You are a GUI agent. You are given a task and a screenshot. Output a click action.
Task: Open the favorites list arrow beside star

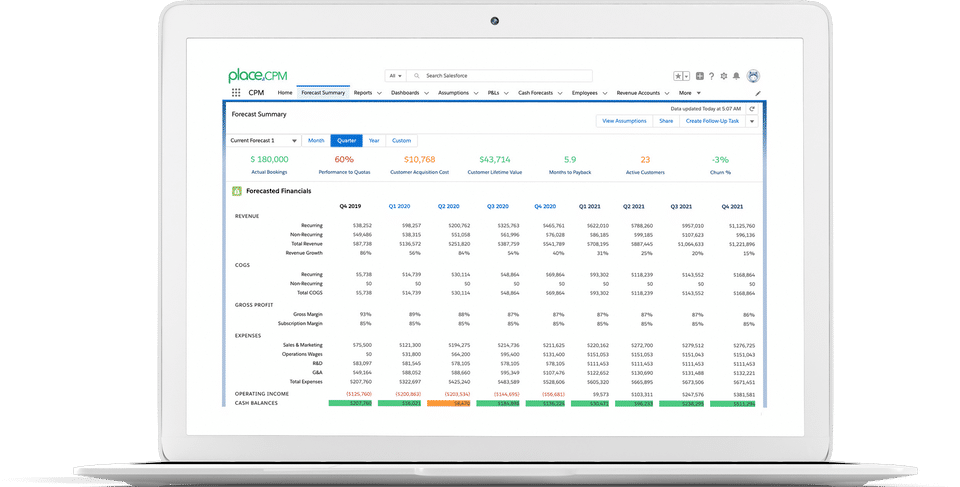point(686,76)
